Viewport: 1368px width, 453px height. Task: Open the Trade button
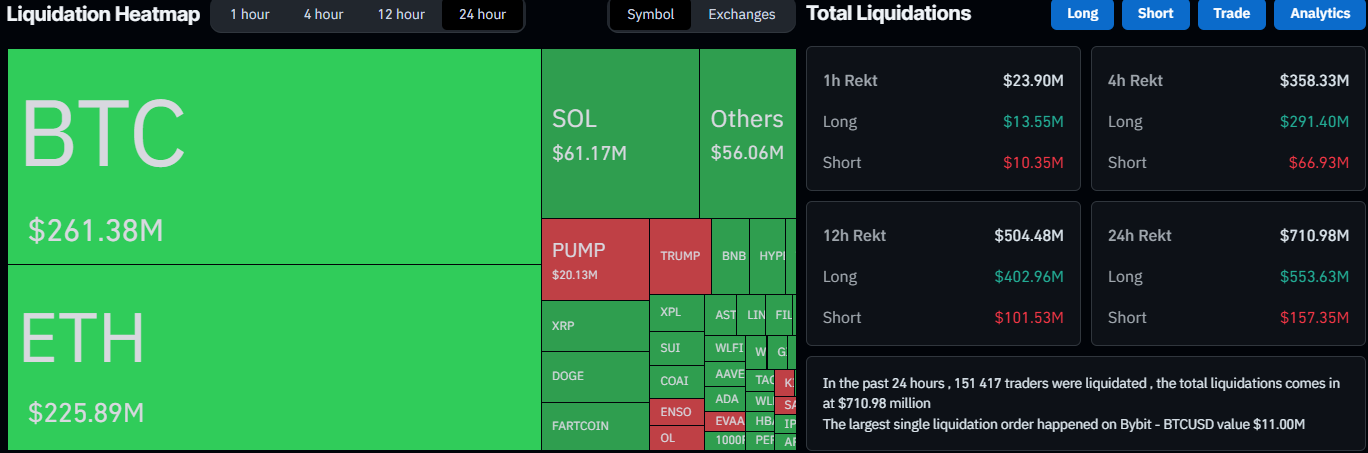1231,14
